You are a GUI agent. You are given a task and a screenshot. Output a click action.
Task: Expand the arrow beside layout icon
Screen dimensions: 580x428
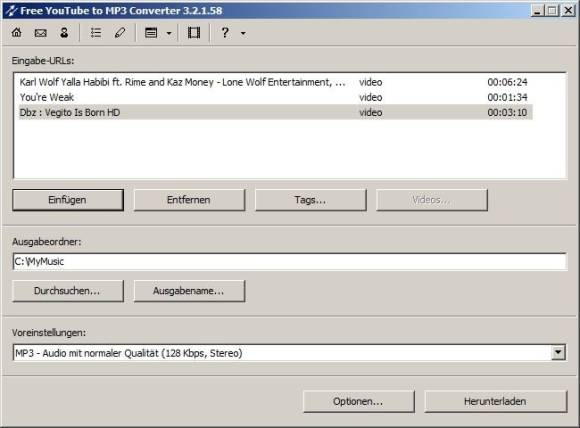(169, 33)
